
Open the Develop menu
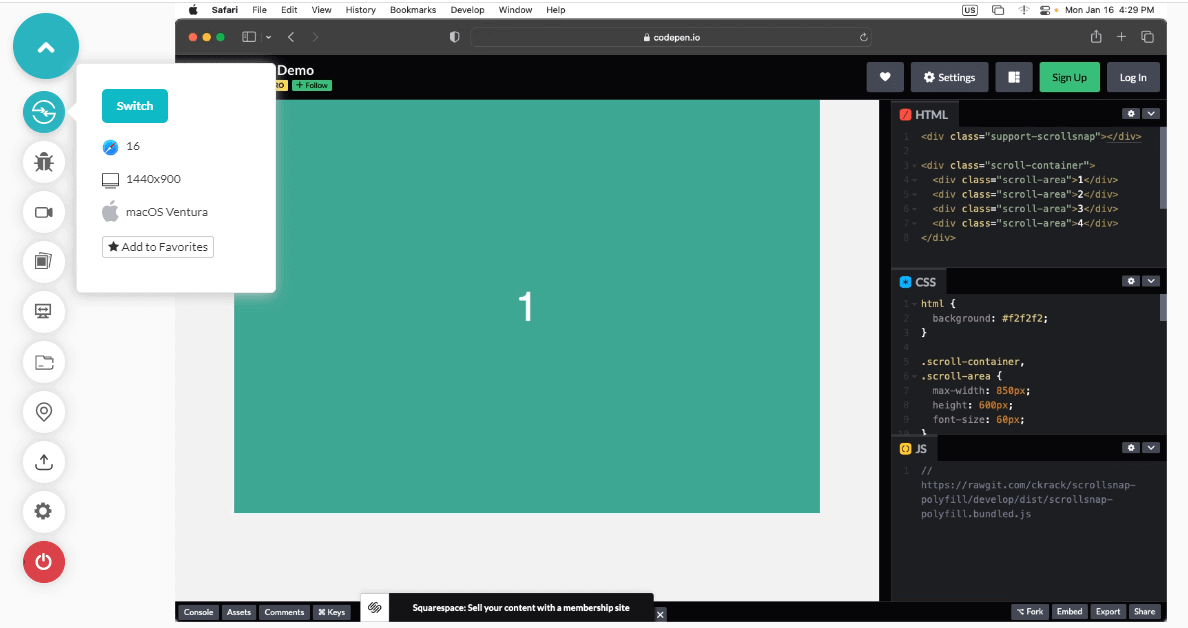467,10
